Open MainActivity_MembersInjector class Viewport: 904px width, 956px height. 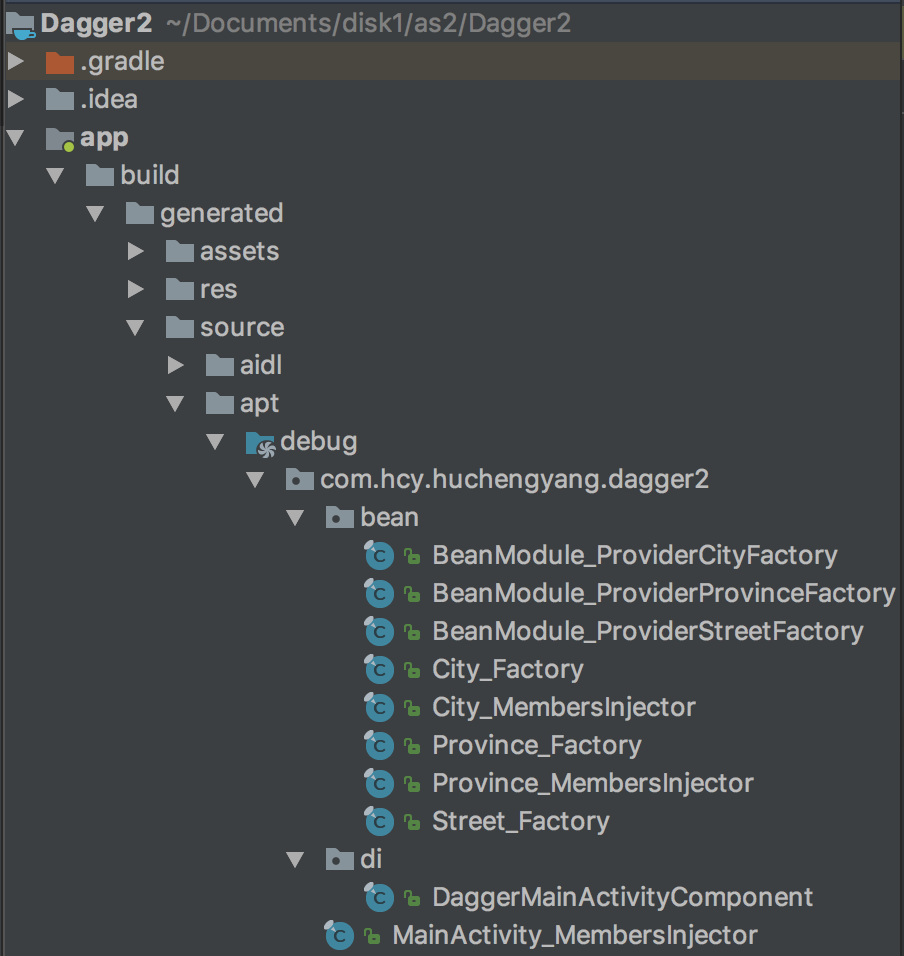pyautogui.click(x=575, y=935)
